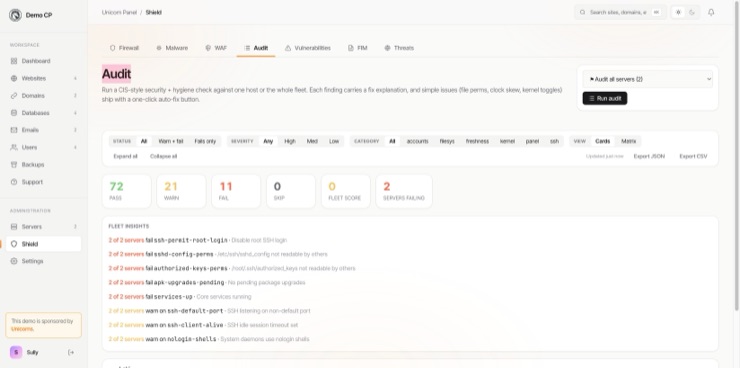Click the page vertical scrollbar

point(736,156)
